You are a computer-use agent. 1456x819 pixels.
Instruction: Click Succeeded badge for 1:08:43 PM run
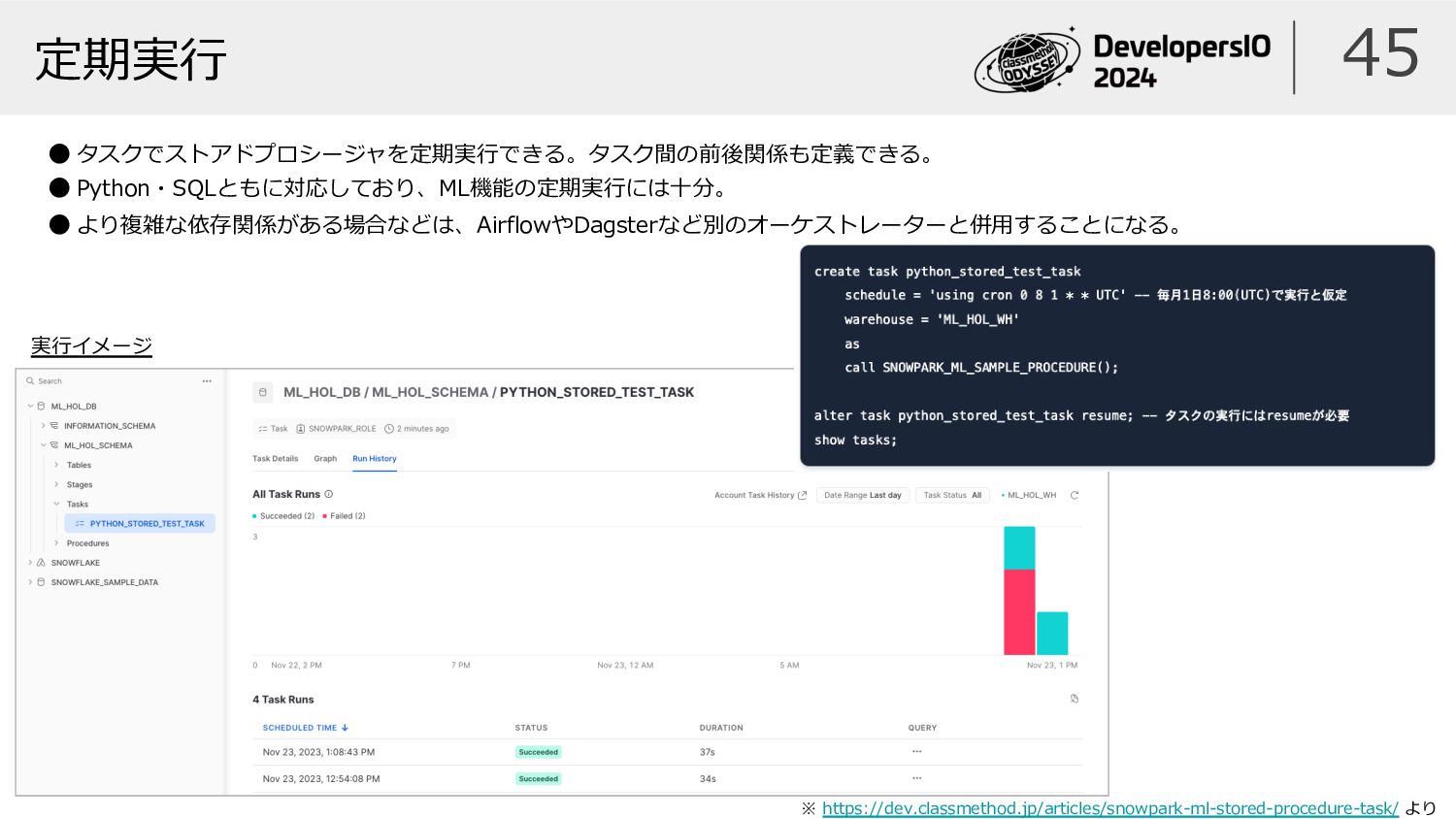pyautogui.click(x=539, y=752)
